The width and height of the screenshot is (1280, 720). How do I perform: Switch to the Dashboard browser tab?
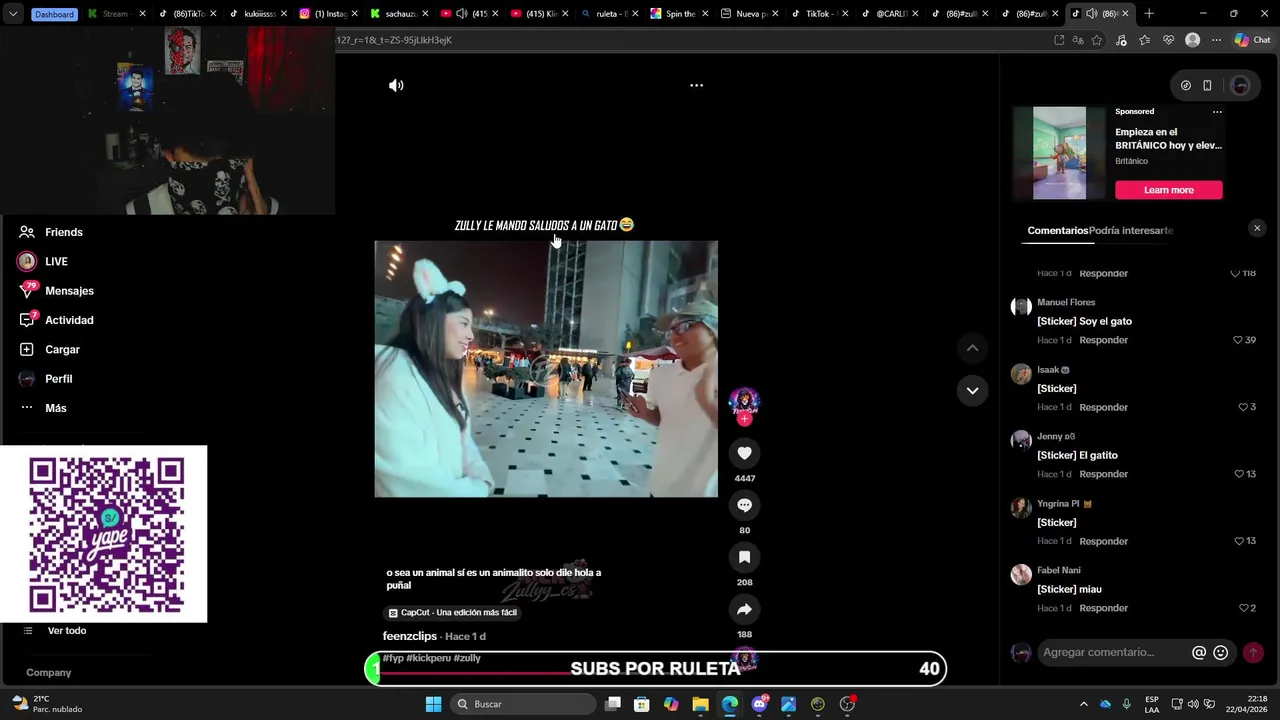tap(53, 14)
